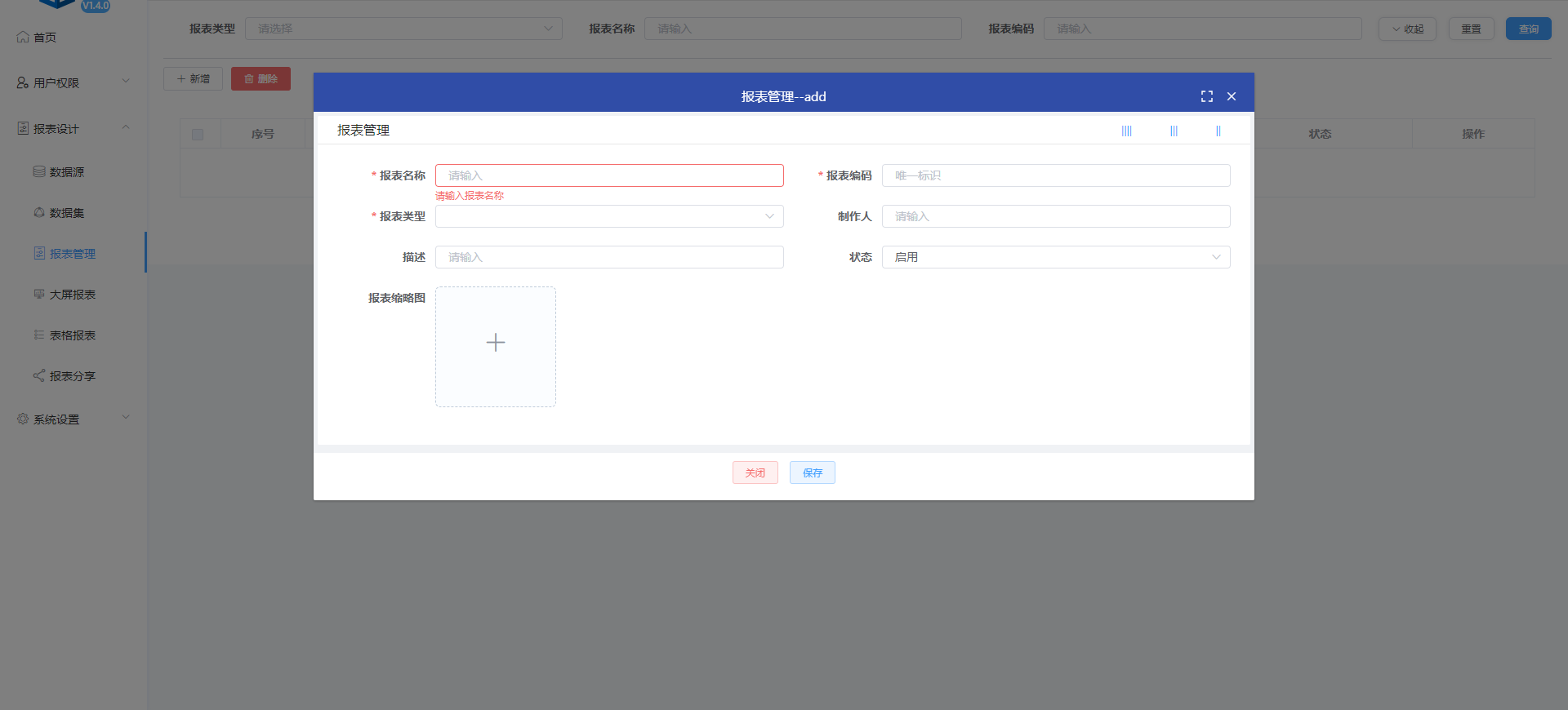Click the V1.4.0 version badge
Image resolution: width=1568 pixels, height=710 pixels.
(x=96, y=5)
